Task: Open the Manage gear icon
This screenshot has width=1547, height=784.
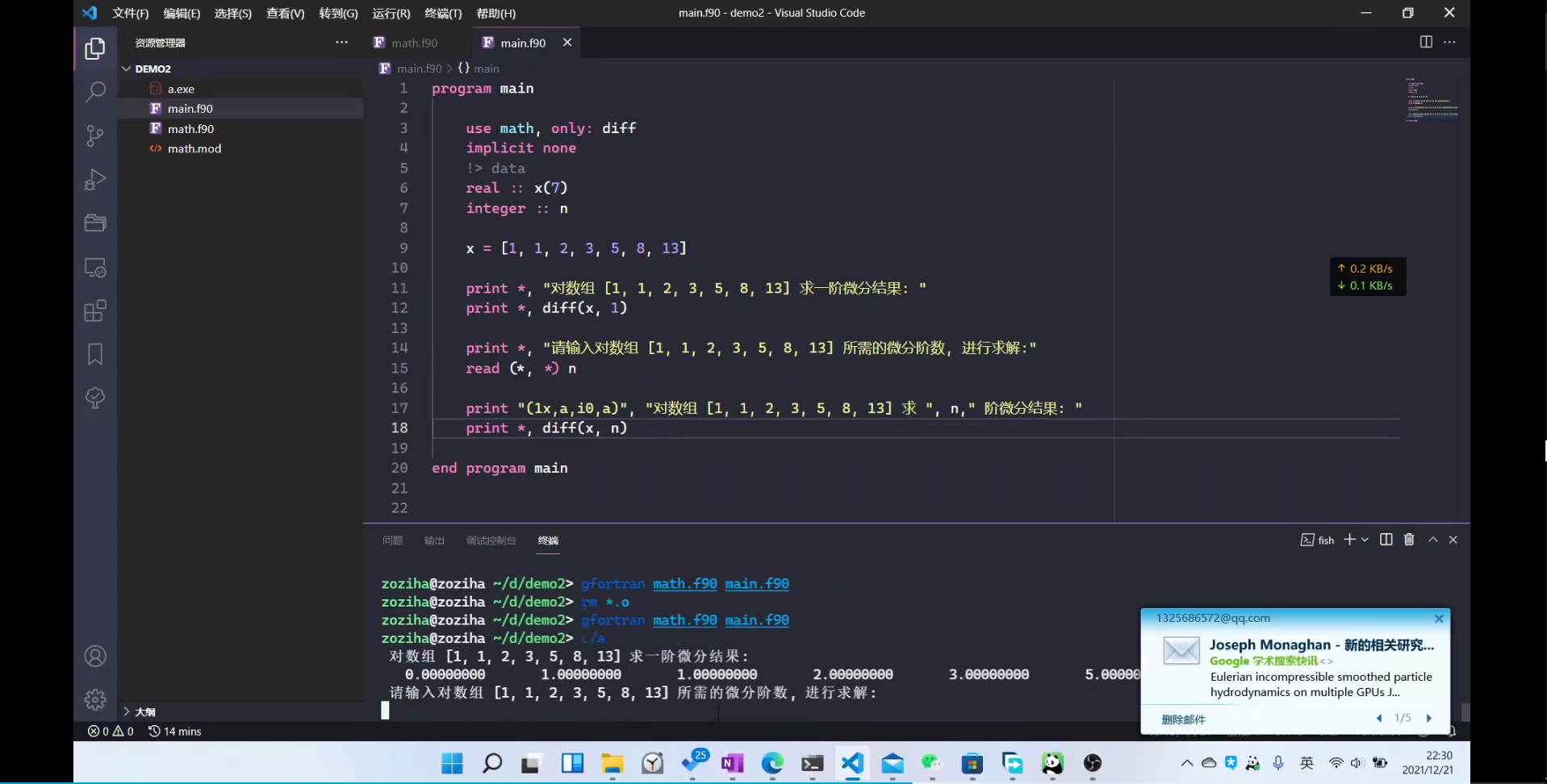Action: click(x=95, y=699)
